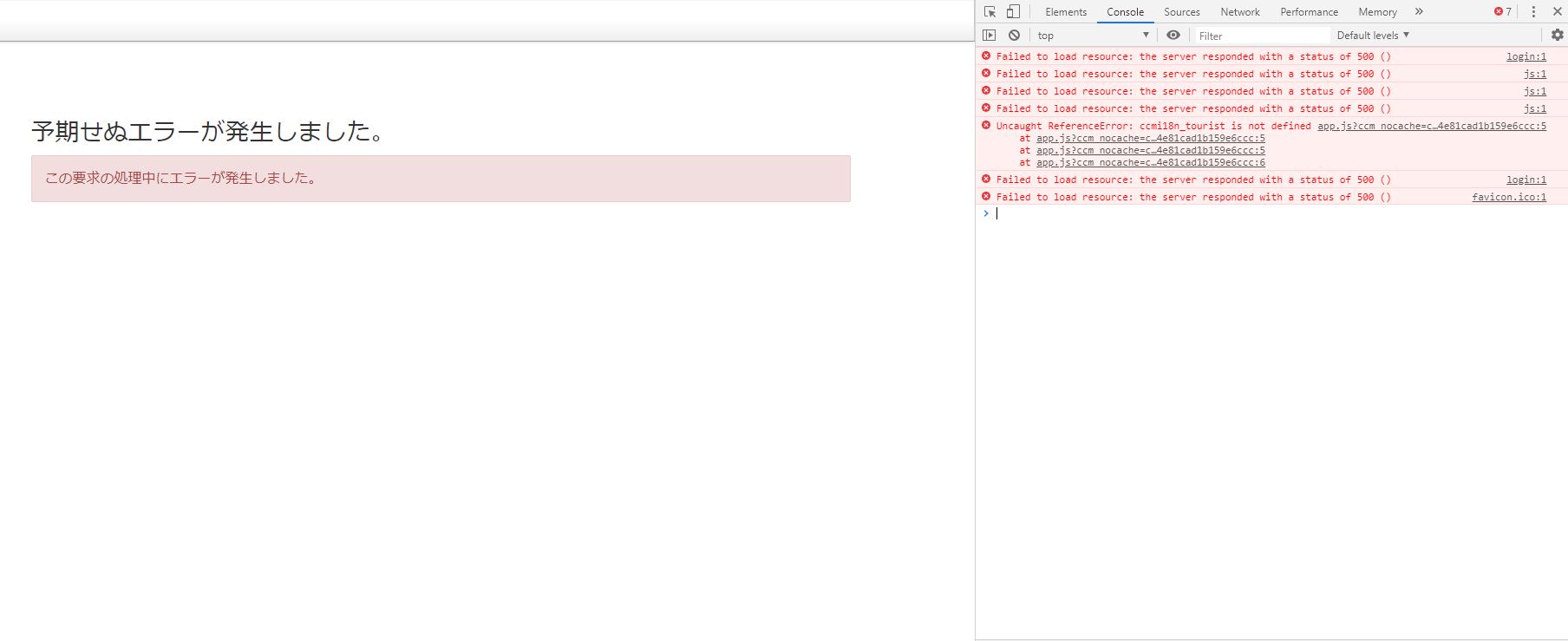Select the text 'ccmi18n_tourist is not defined'
The height and width of the screenshot is (641, 1568).
(x=1225, y=126)
